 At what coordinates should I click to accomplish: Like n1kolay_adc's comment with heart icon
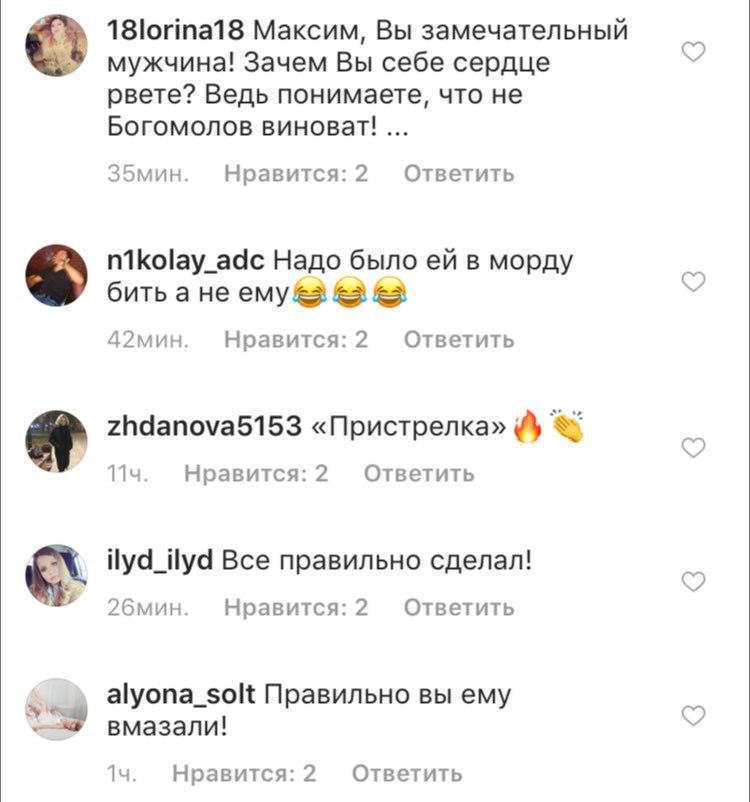pyautogui.click(x=694, y=282)
